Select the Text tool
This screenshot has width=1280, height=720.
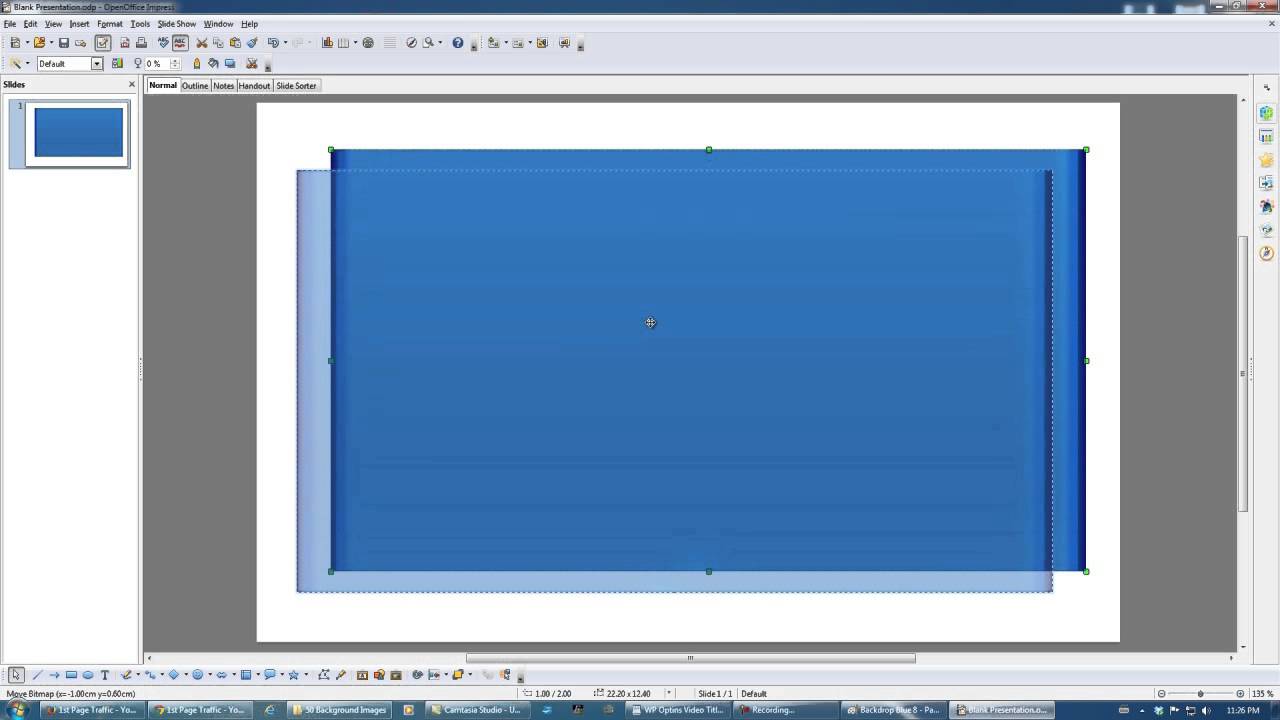[104, 675]
